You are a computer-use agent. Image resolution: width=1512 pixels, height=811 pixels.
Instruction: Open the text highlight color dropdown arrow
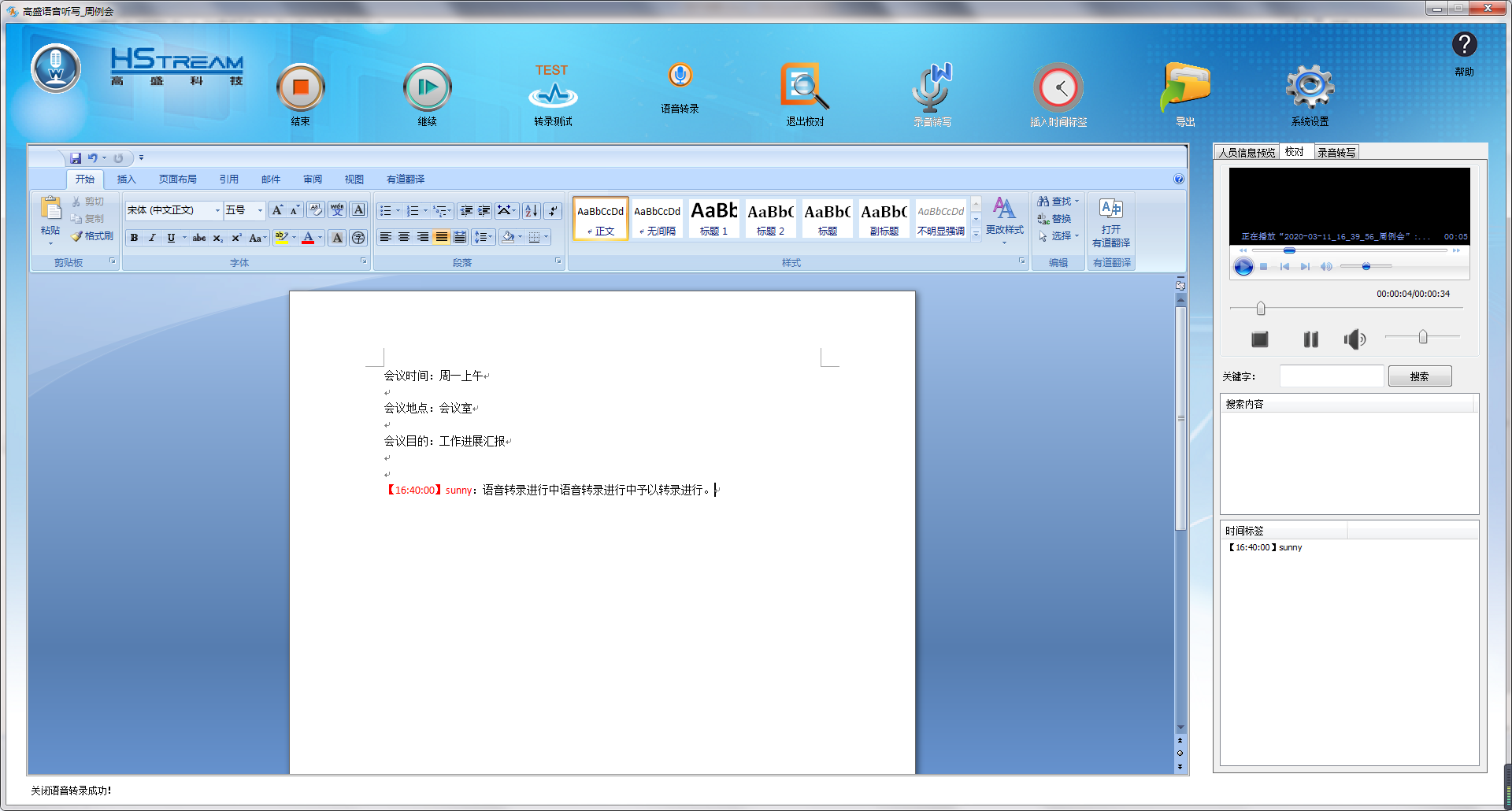point(295,238)
